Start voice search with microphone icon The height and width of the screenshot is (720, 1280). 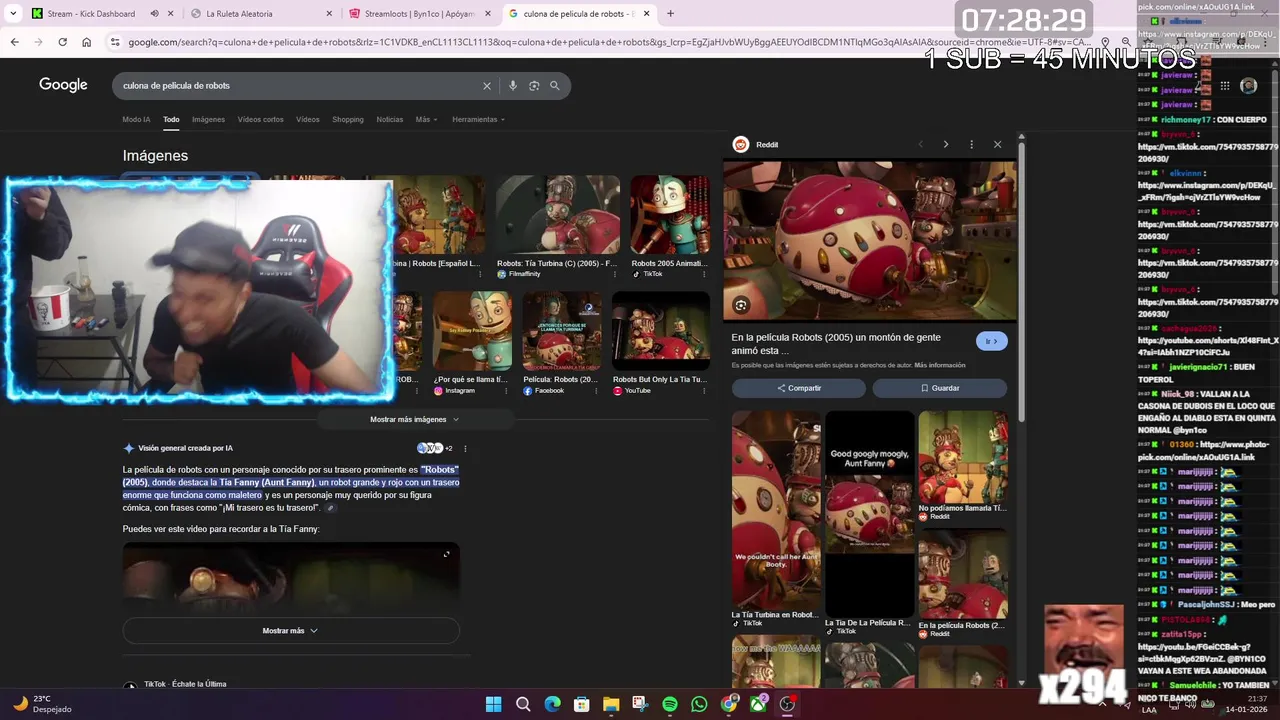513,86
